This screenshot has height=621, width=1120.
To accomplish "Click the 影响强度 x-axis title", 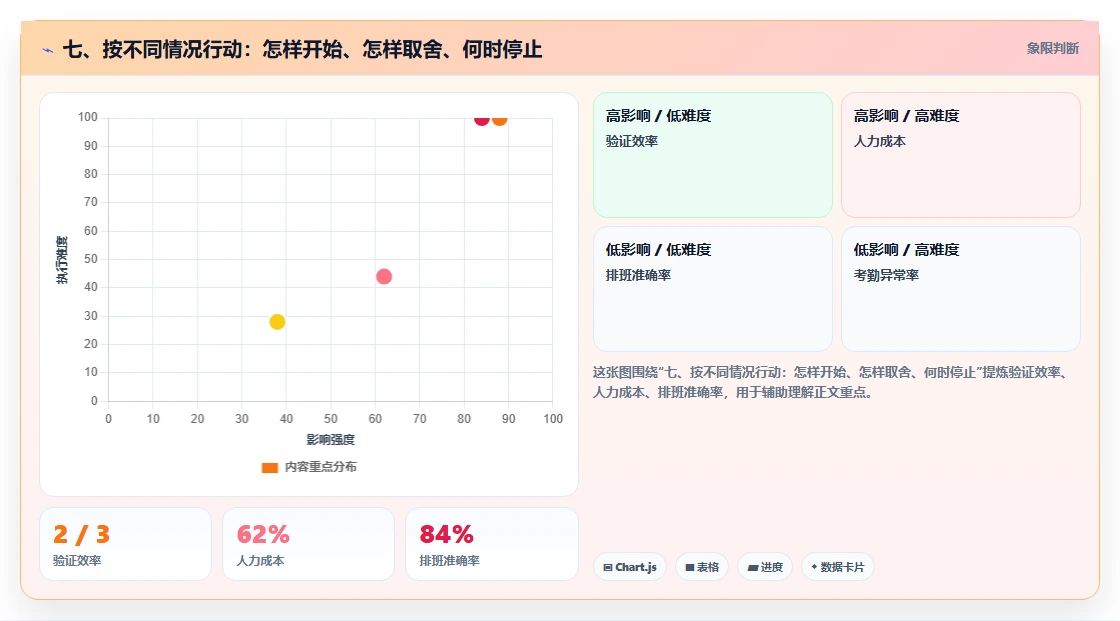I will pyautogui.click(x=331, y=439).
